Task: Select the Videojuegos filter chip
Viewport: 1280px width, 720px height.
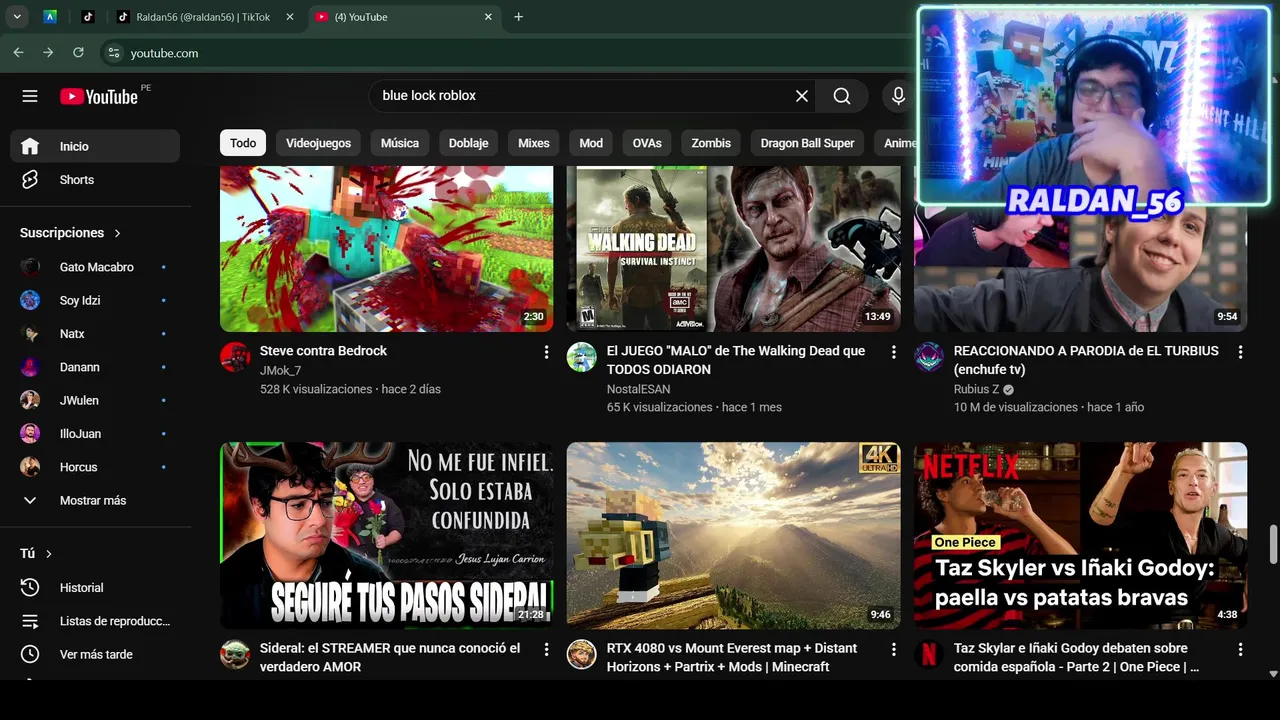Action: pyautogui.click(x=318, y=143)
